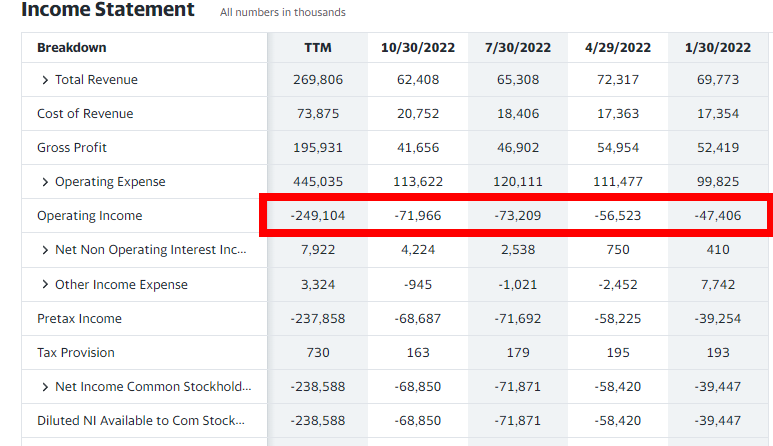Select Total Revenue value 69,773
The height and width of the screenshot is (446, 773).
click(x=718, y=80)
